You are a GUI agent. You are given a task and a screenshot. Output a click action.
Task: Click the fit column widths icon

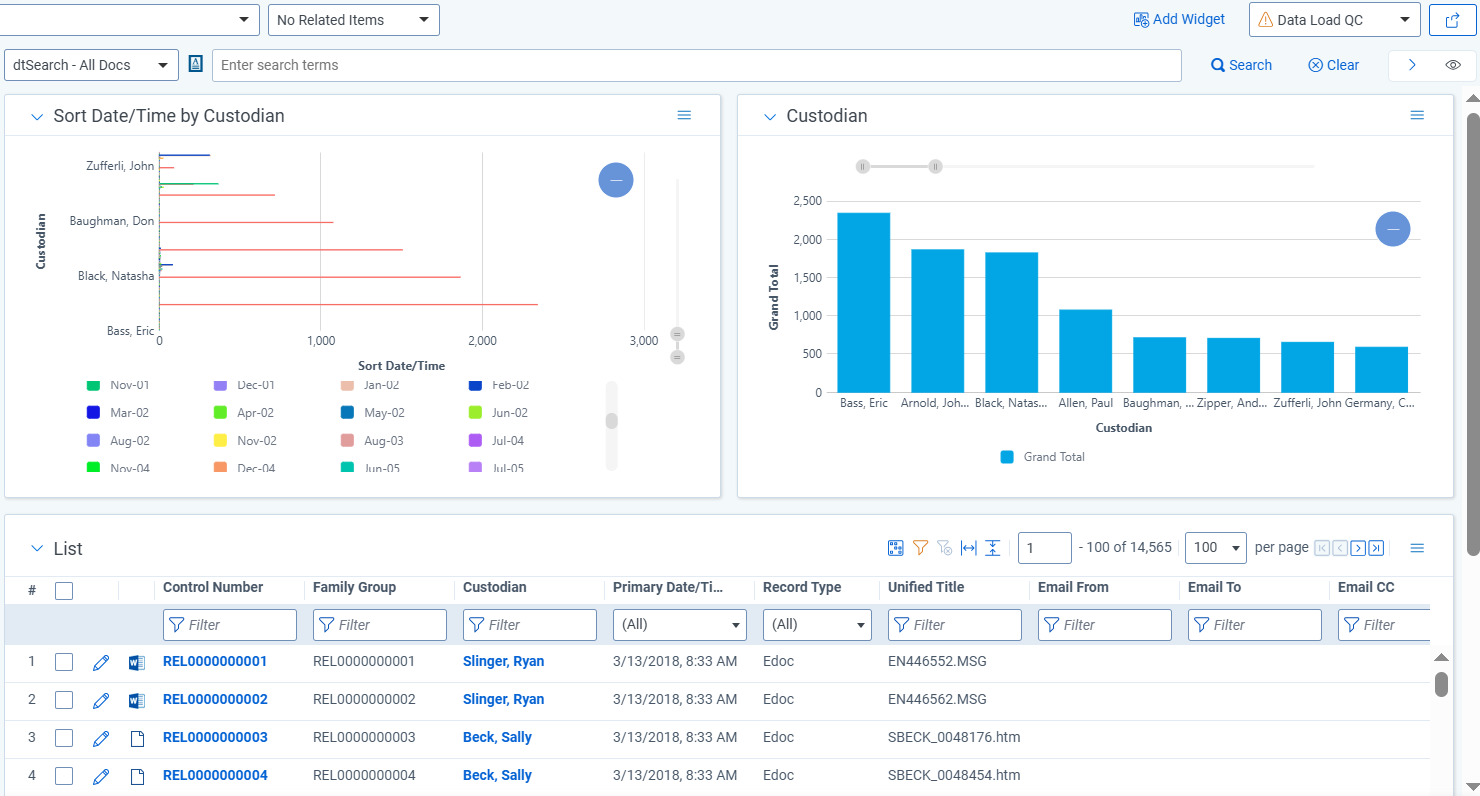968,548
